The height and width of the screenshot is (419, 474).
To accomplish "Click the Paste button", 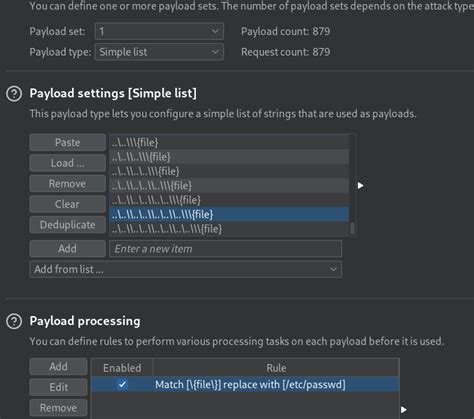I will [x=68, y=143].
